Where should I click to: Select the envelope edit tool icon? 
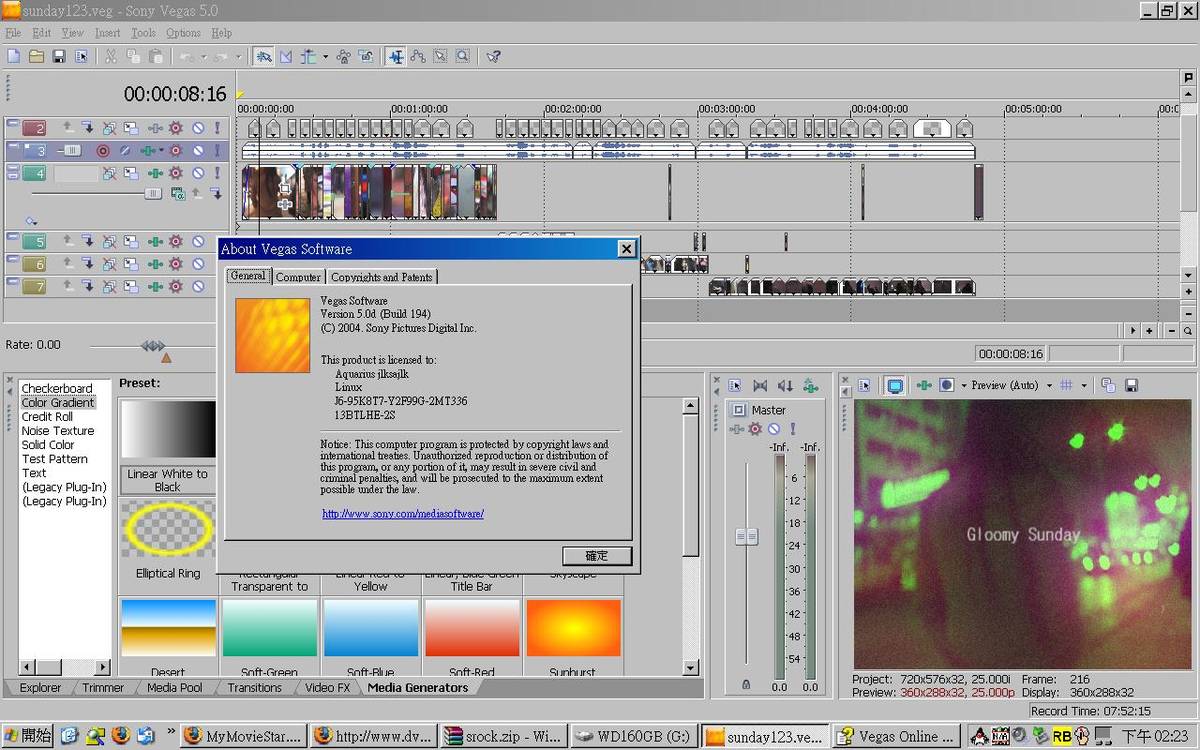click(x=418, y=57)
